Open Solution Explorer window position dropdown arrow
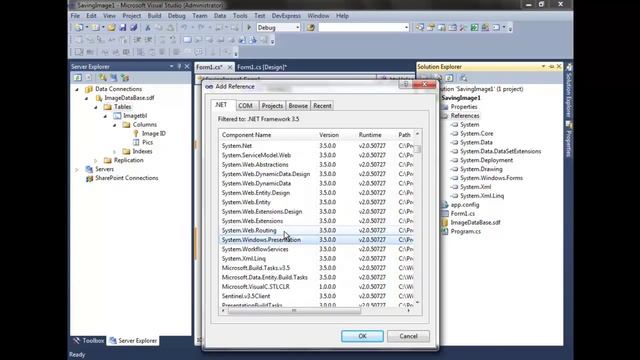 (x=543, y=67)
